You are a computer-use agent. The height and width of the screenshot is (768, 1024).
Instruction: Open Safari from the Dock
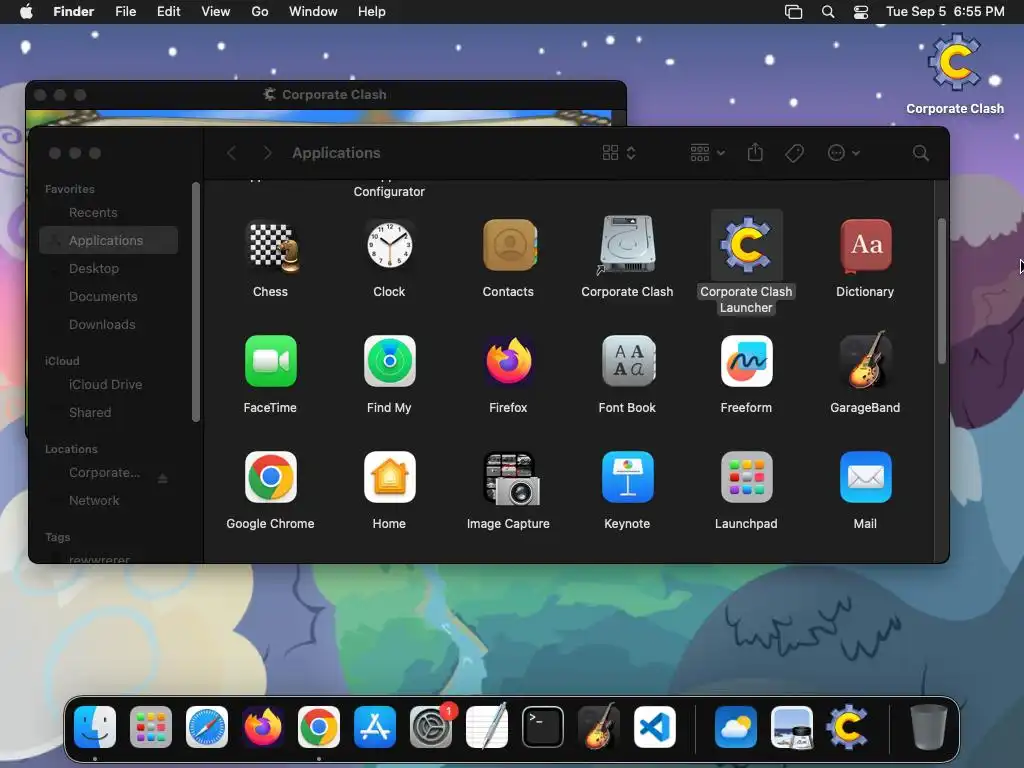207,727
